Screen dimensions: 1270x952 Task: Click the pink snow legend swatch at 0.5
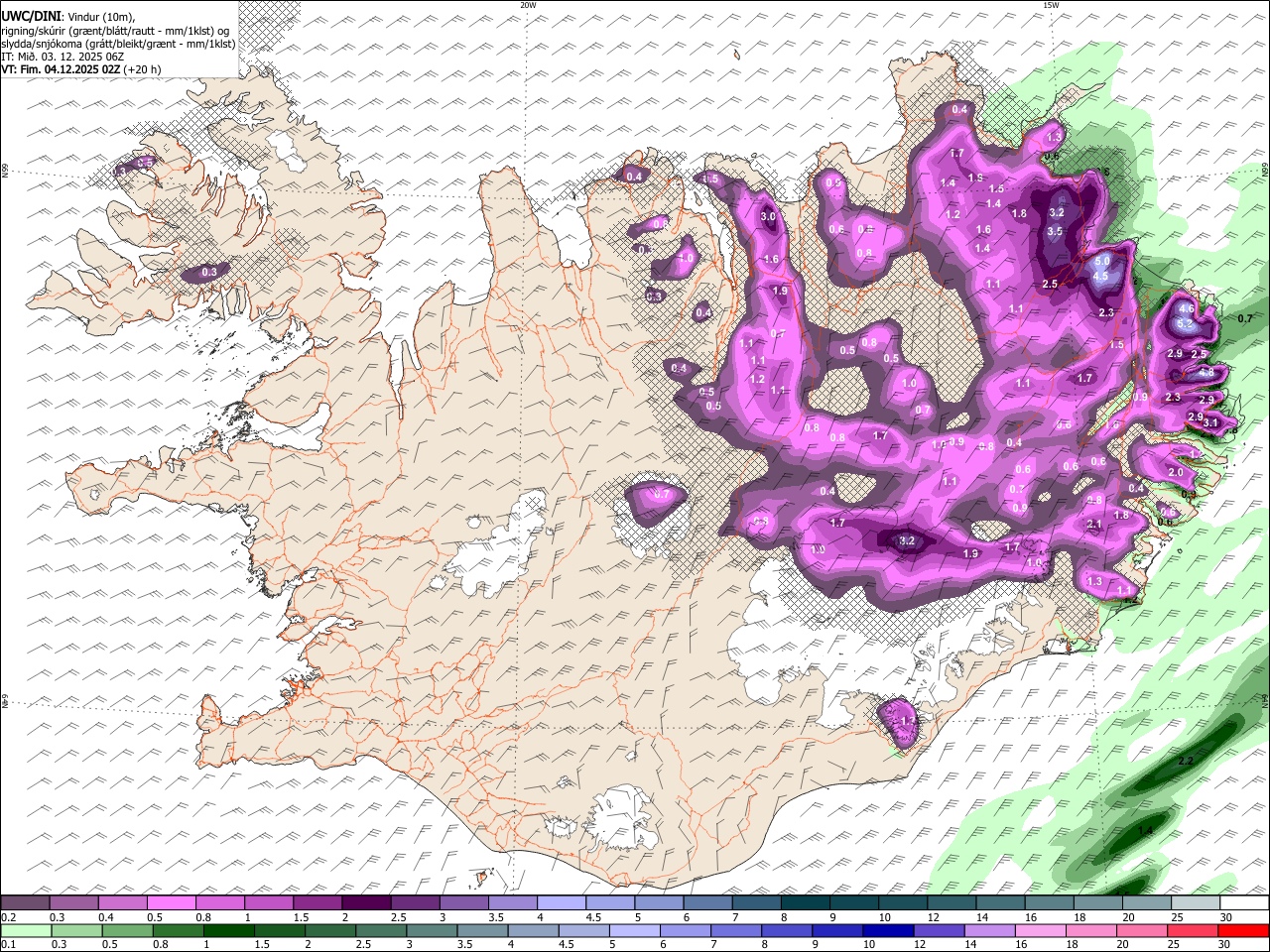tap(171, 903)
